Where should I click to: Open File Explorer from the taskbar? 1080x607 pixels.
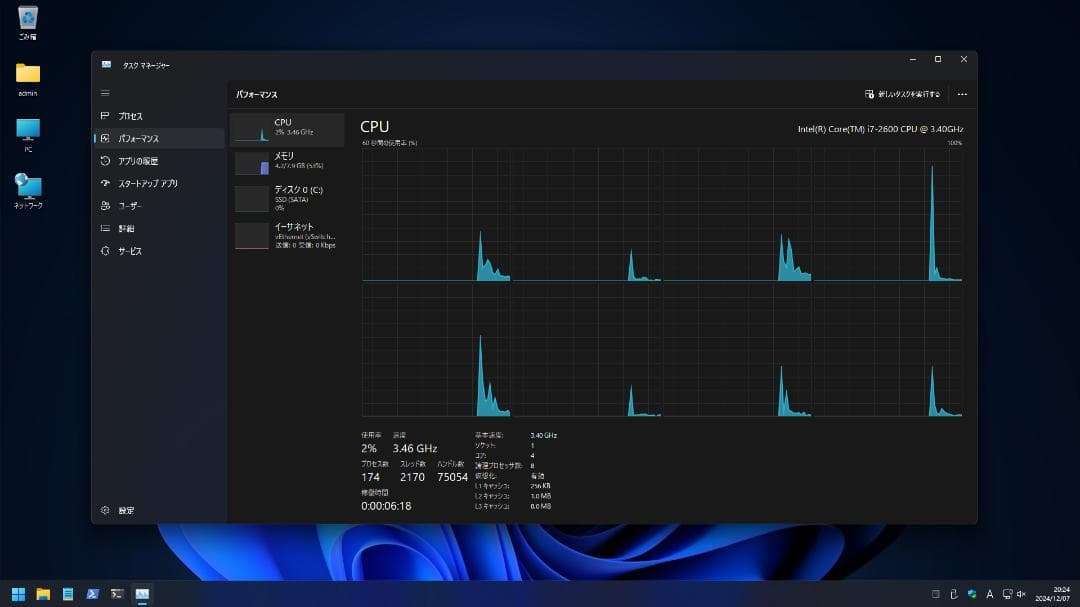tap(43, 594)
